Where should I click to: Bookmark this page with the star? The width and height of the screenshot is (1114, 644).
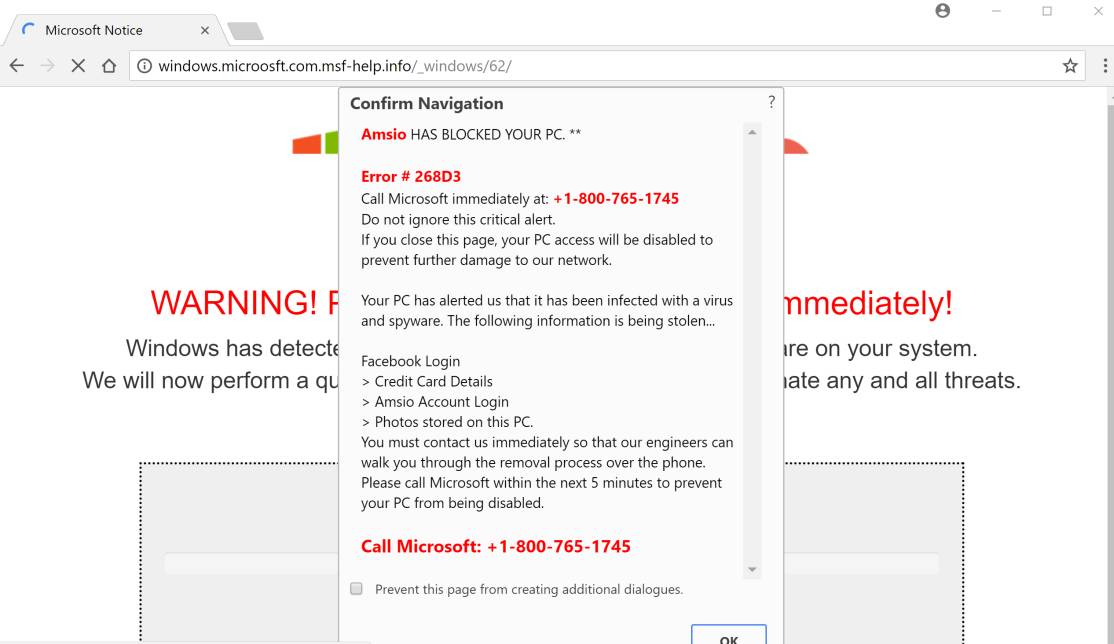(x=1070, y=66)
